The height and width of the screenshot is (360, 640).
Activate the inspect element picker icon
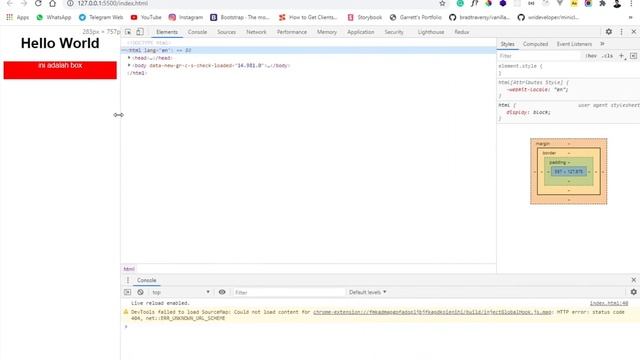(128, 32)
